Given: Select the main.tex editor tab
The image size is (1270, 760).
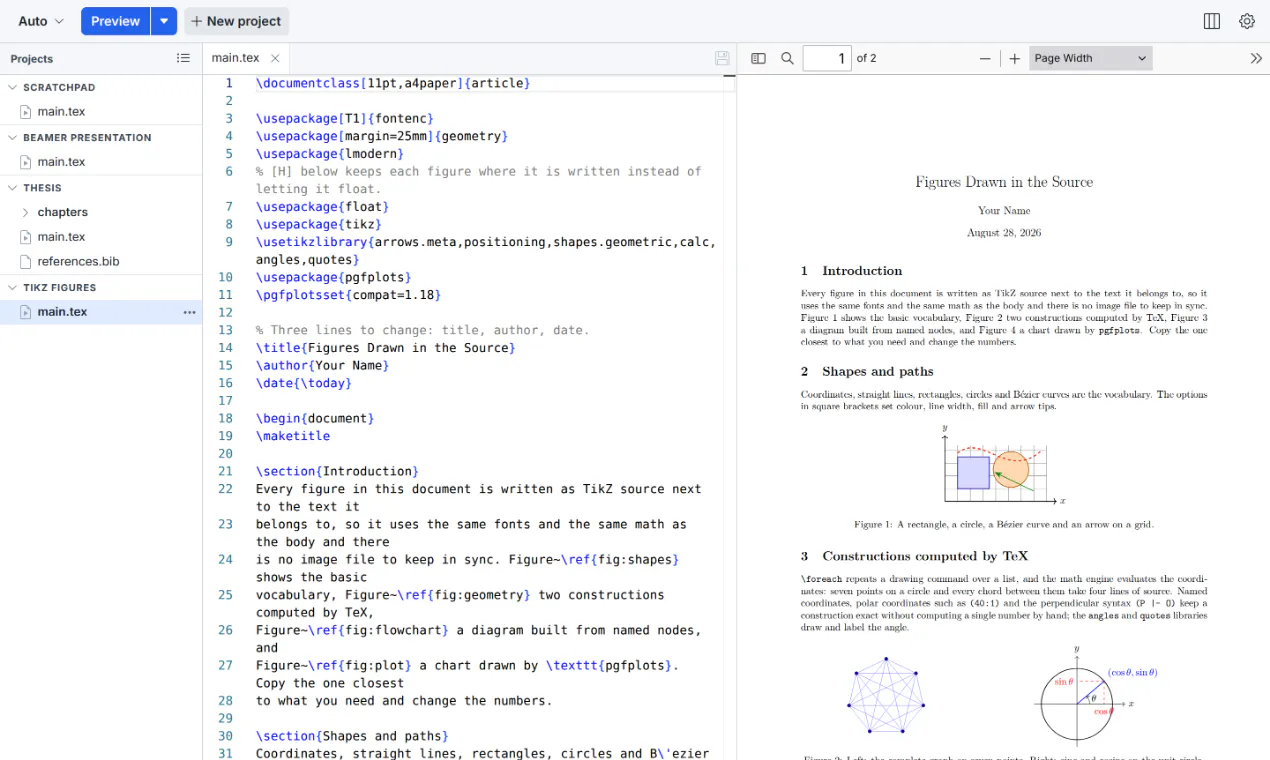Looking at the screenshot, I should [x=235, y=58].
